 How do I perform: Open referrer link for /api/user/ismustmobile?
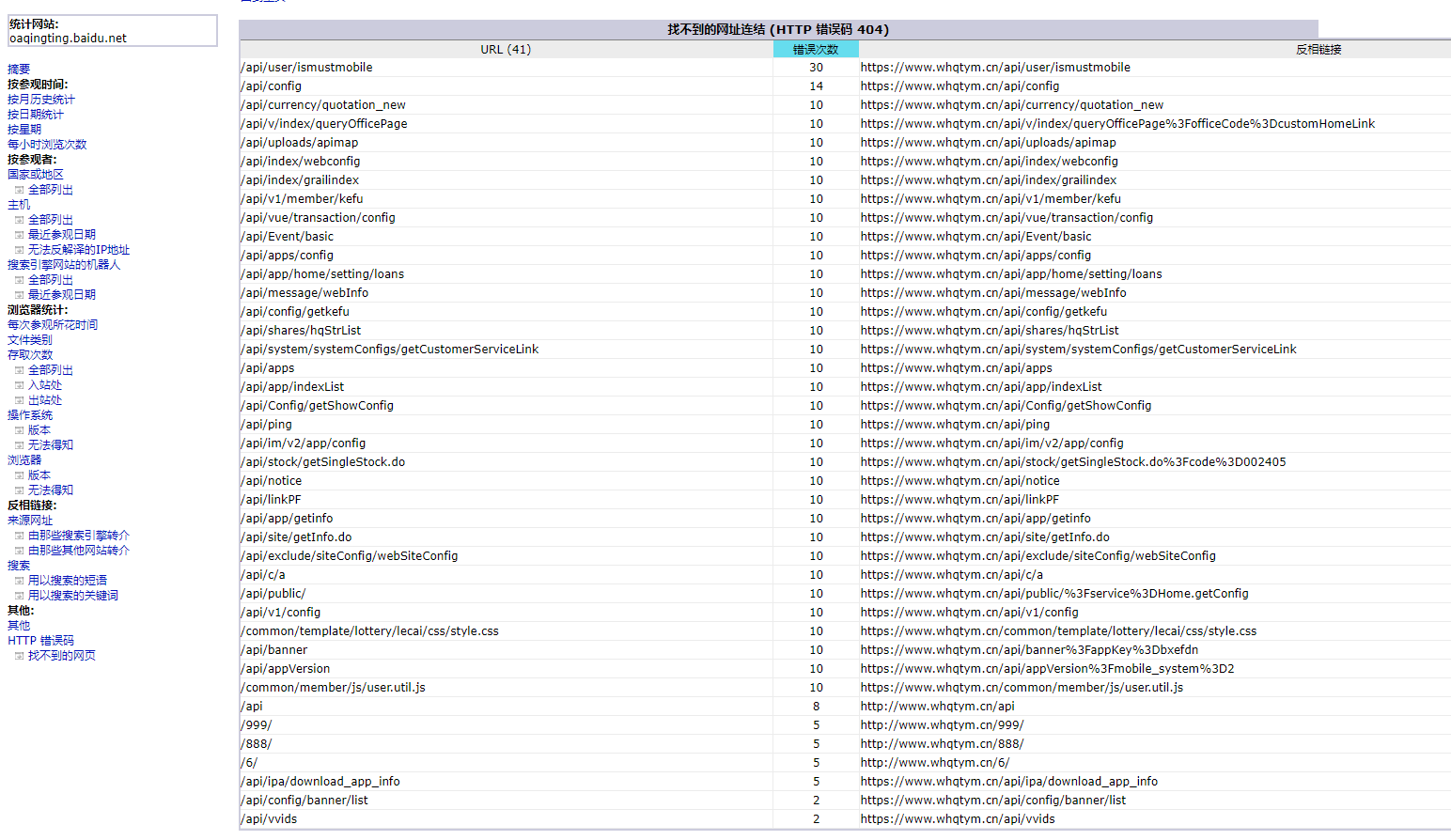[x=995, y=68]
